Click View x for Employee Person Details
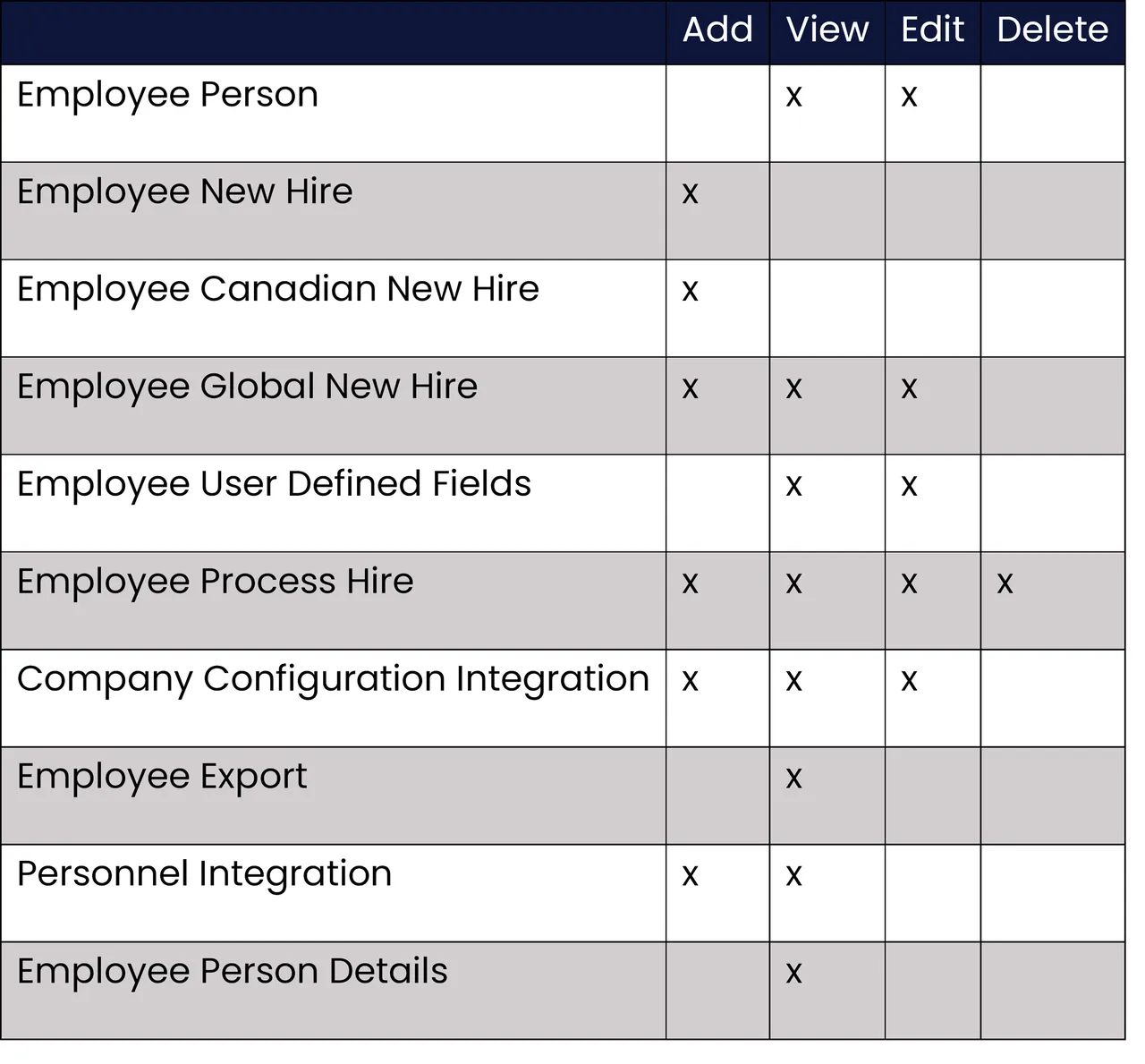This screenshot has width=1145, height=1064. [793, 974]
